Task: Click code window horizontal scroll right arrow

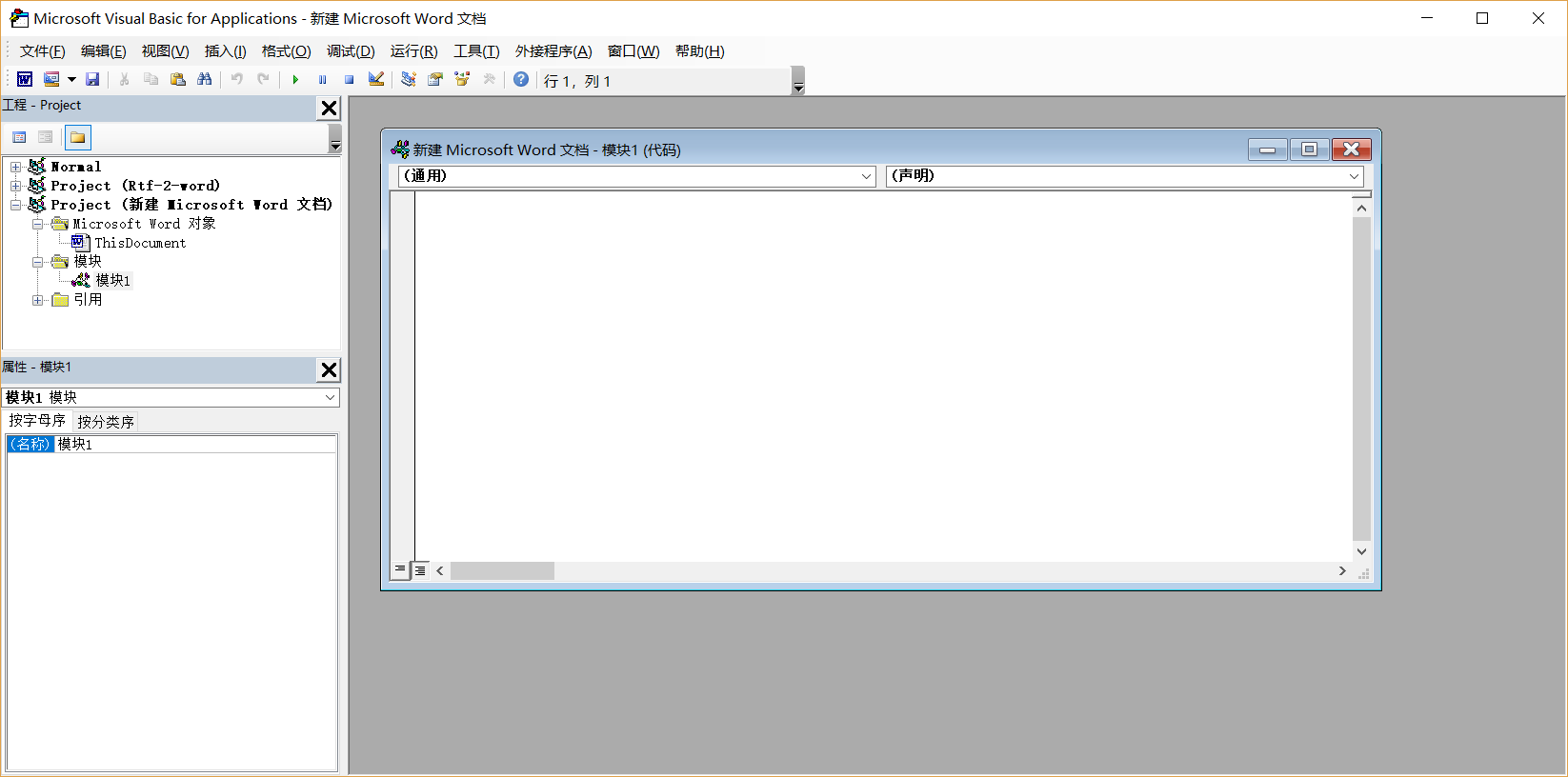Action: (1342, 570)
